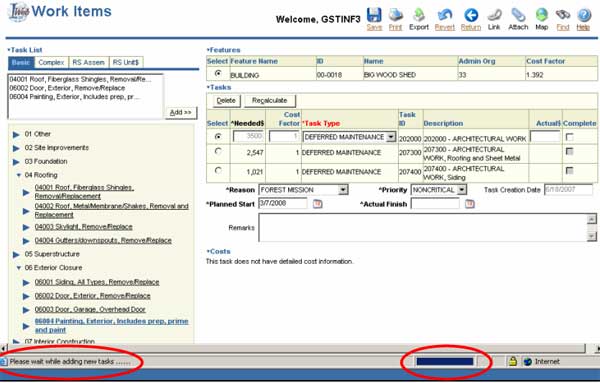
Task: Open the Priority NONCRITICAL dropdown
Action: click(462, 190)
